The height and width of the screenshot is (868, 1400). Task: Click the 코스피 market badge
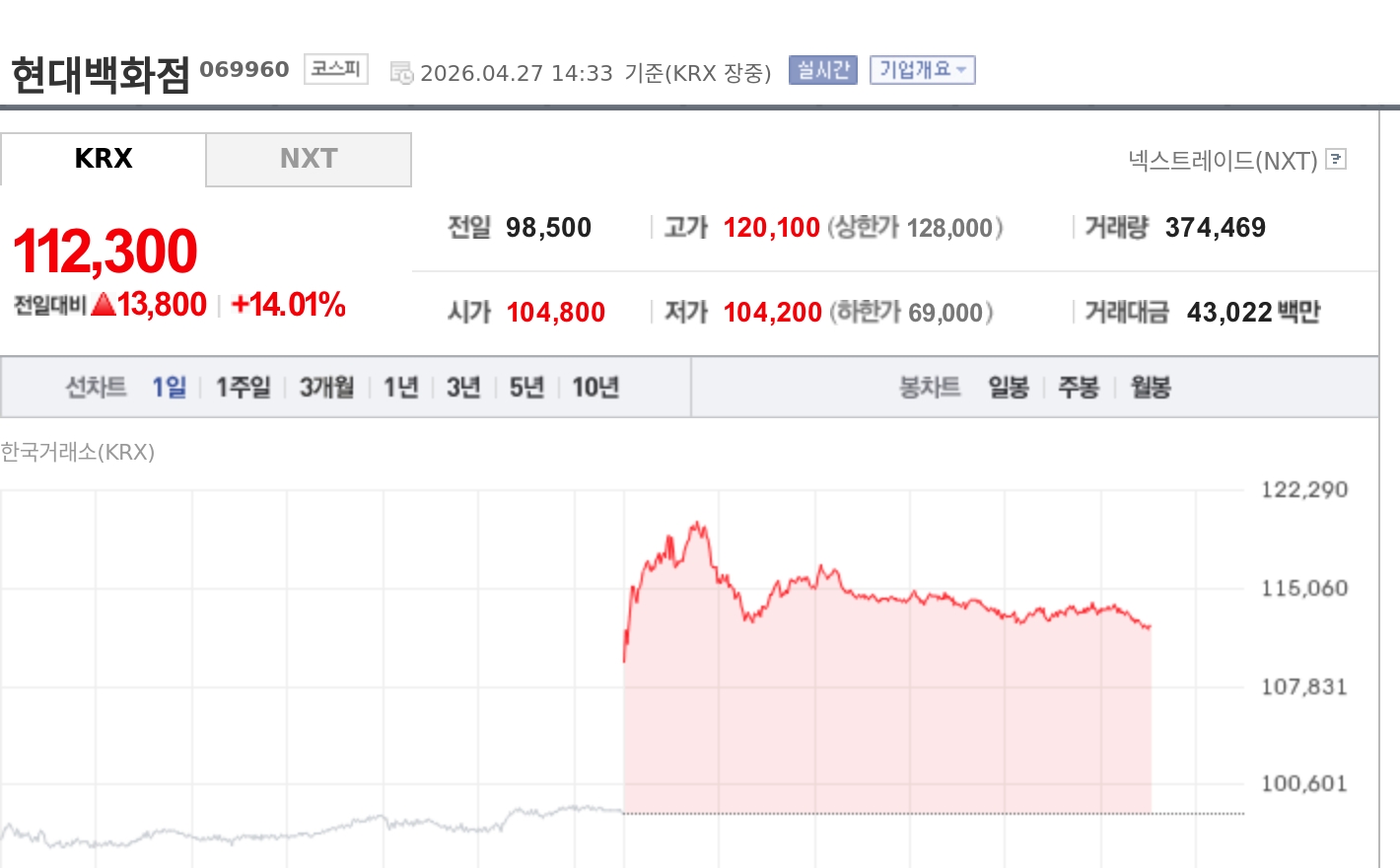tap(335, 69)
